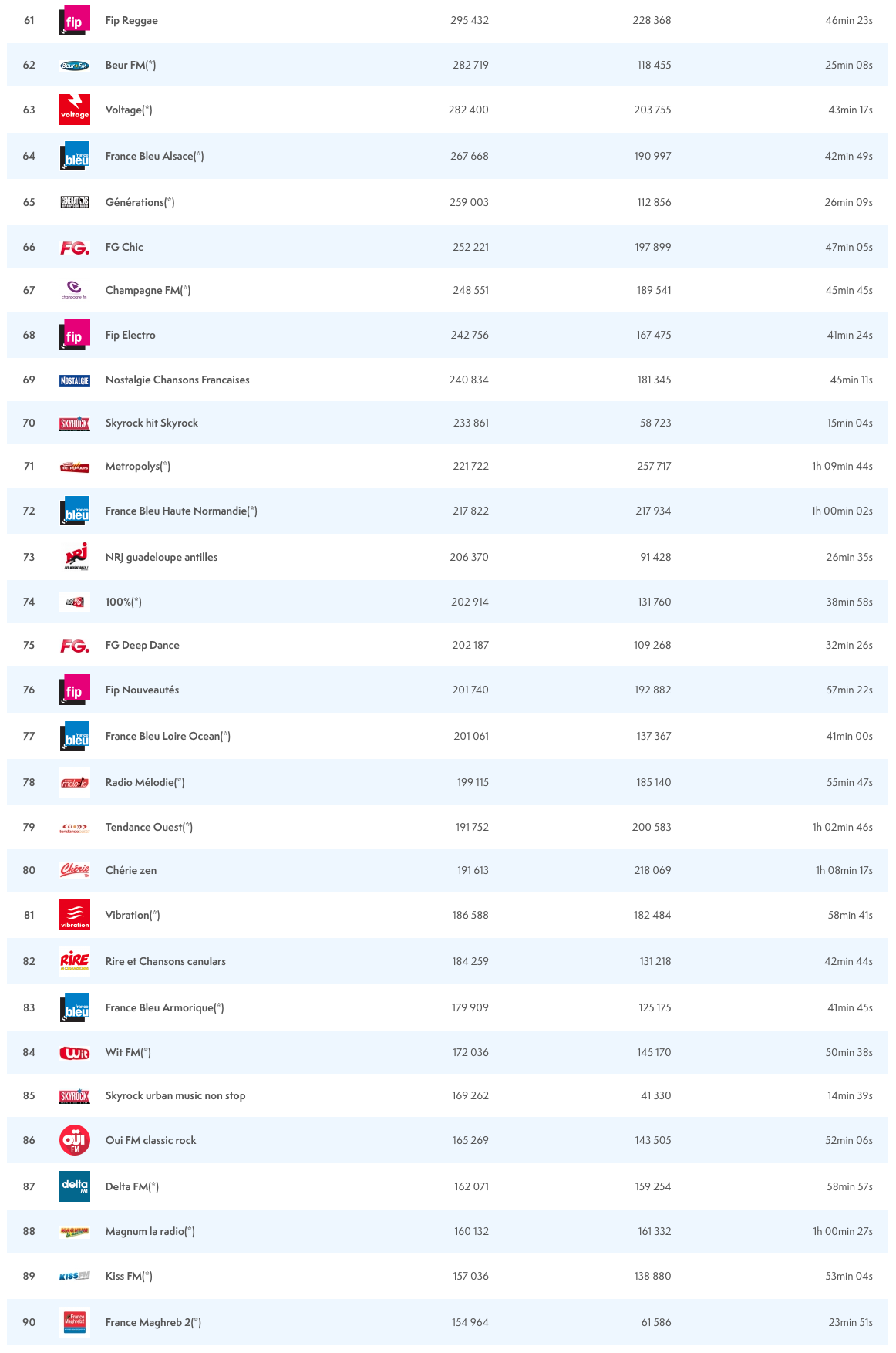Click the Voltage station logo
The image size is (896, 1353).
coord(75,110)
